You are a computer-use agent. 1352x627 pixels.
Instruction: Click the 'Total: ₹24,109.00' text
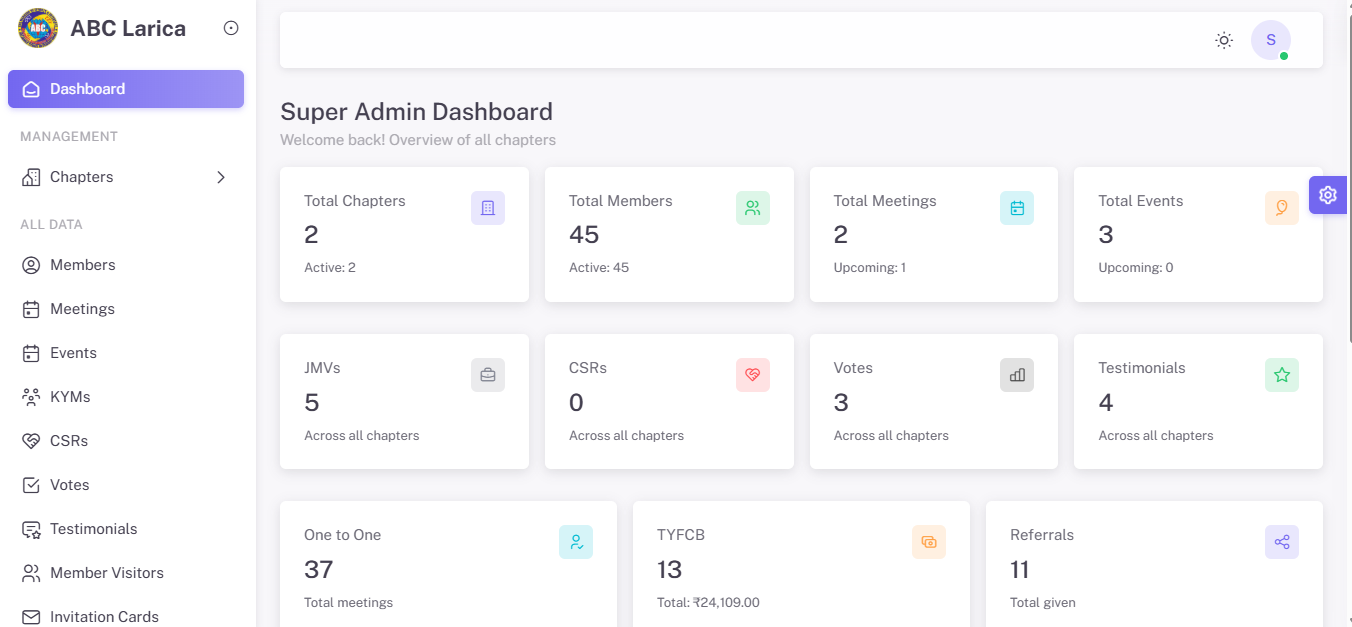point(708,603)
